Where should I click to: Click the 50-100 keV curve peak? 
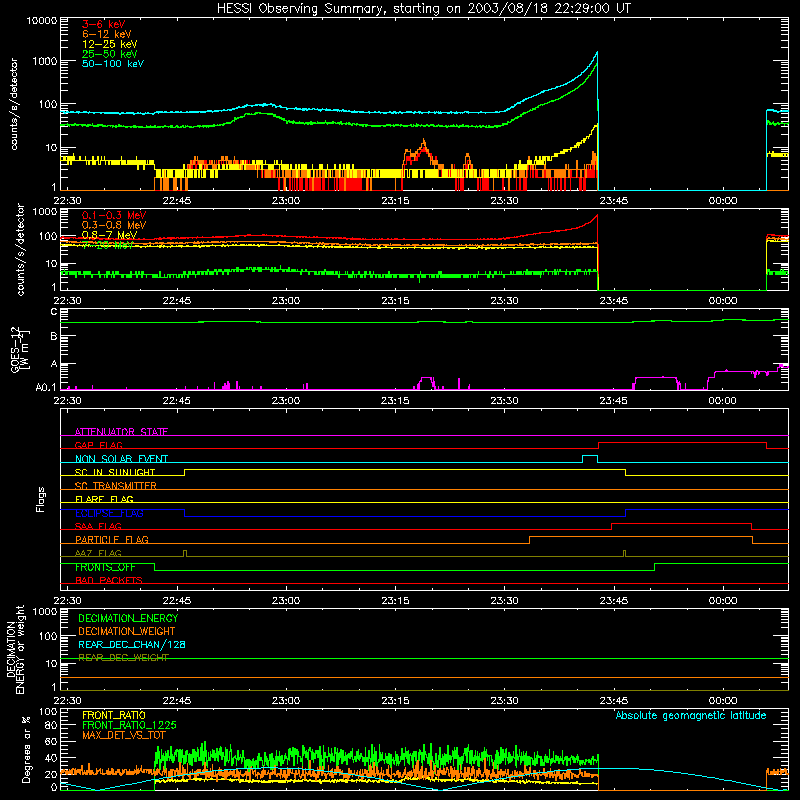click(x=597, y=52)
